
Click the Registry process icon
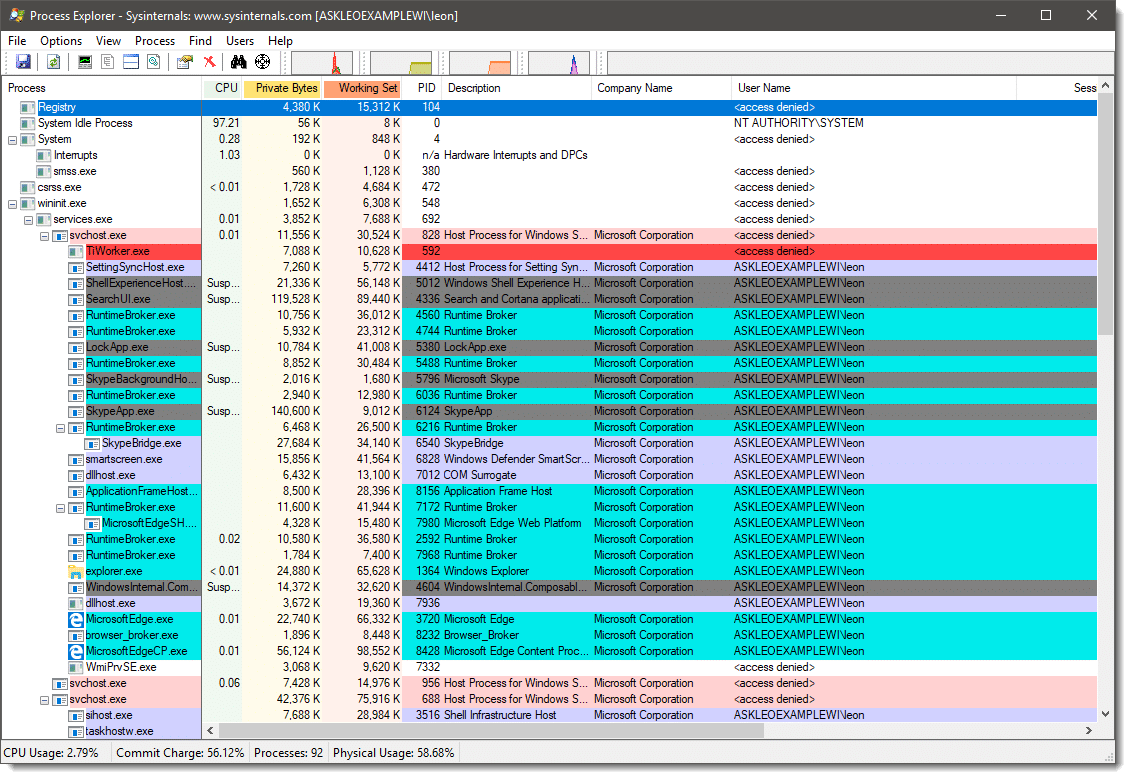point(27,107)
